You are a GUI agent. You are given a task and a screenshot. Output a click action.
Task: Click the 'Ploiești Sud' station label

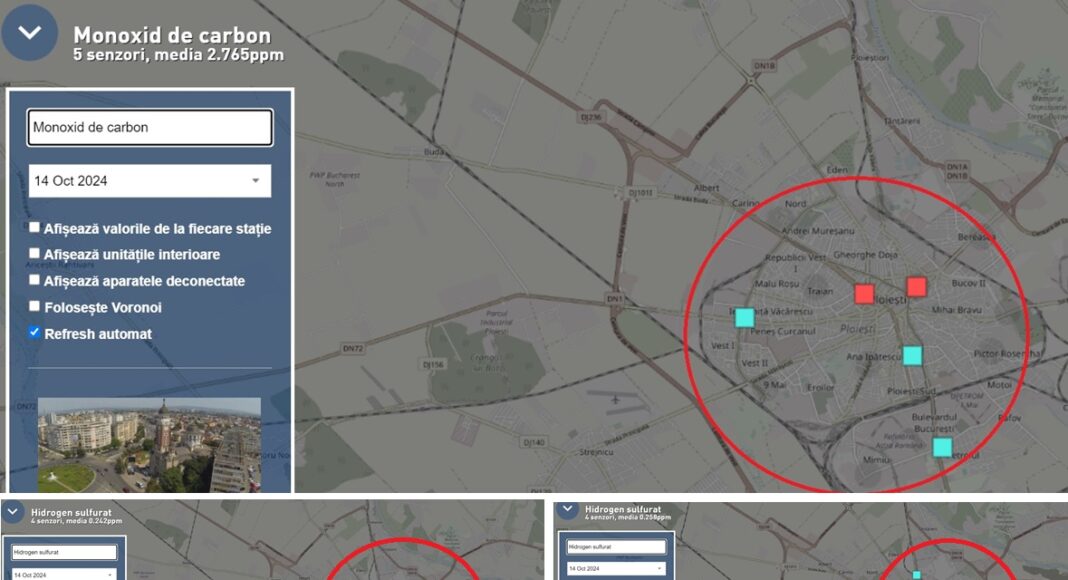[x=911, y=391]
